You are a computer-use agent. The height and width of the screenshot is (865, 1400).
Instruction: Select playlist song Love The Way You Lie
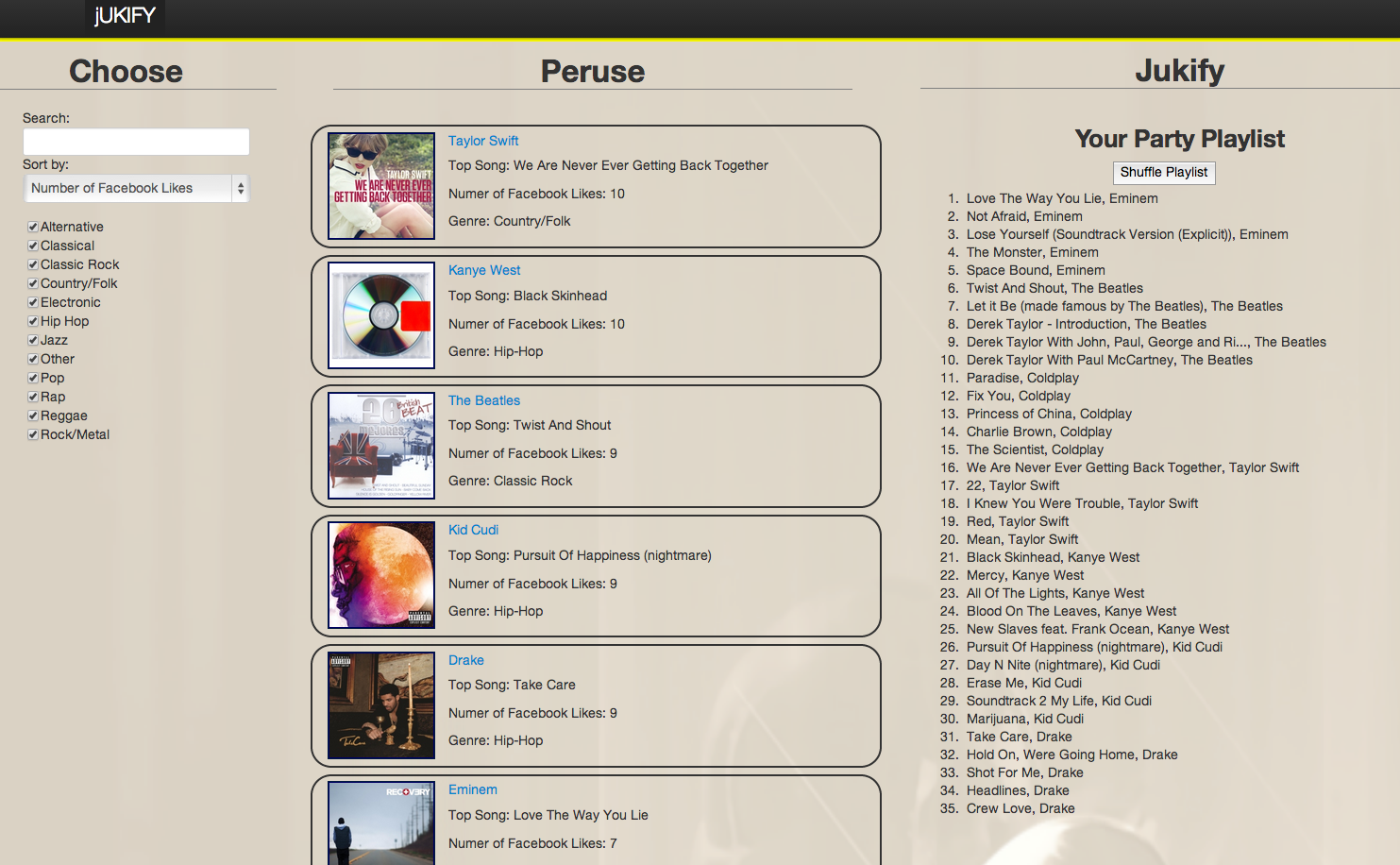coord(1062,198)
